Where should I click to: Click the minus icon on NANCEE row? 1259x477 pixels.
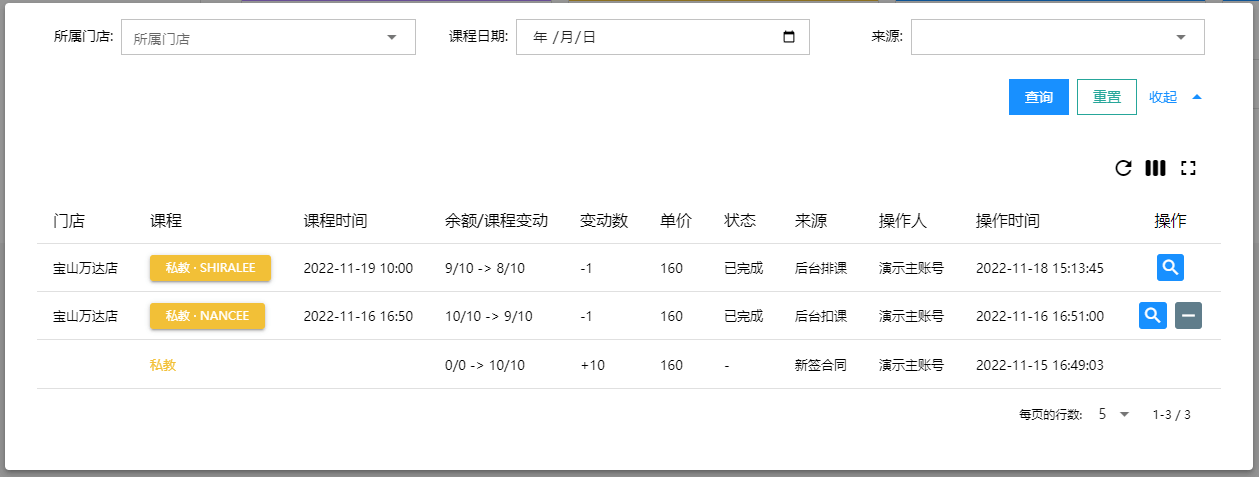(x=1188, y=316)
